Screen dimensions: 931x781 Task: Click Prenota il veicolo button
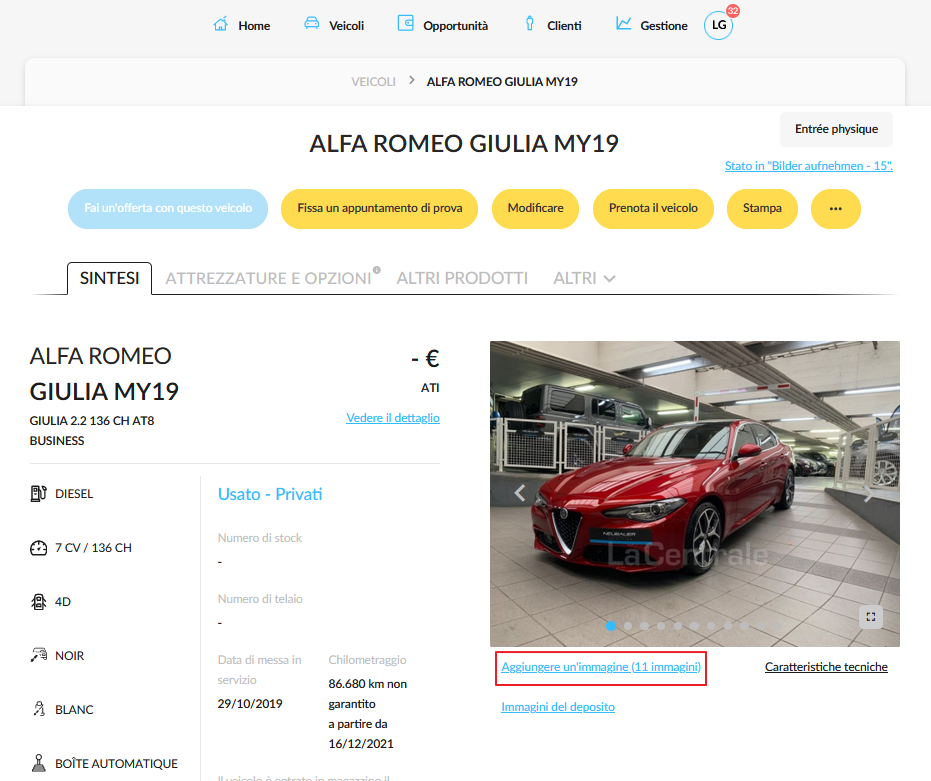tap(653, 208)
